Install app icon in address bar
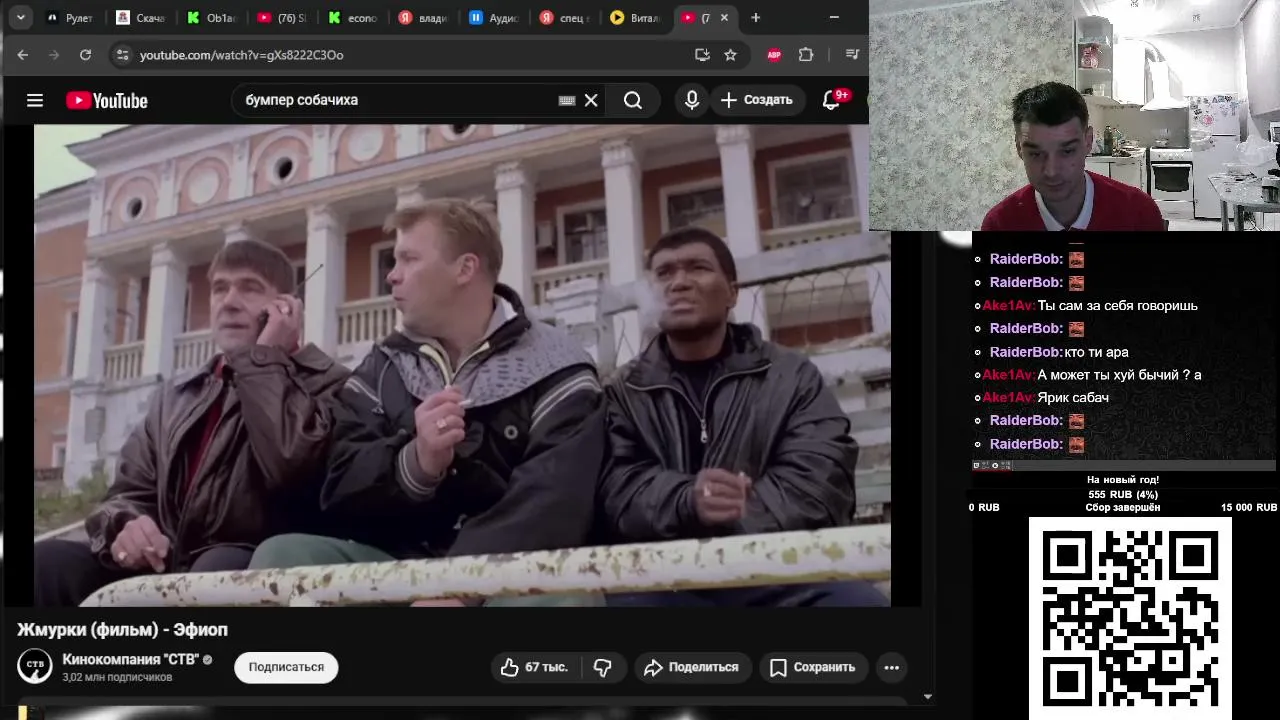Screen dimensions: 1280x720 pyautogui.click(x=702, y=55)
